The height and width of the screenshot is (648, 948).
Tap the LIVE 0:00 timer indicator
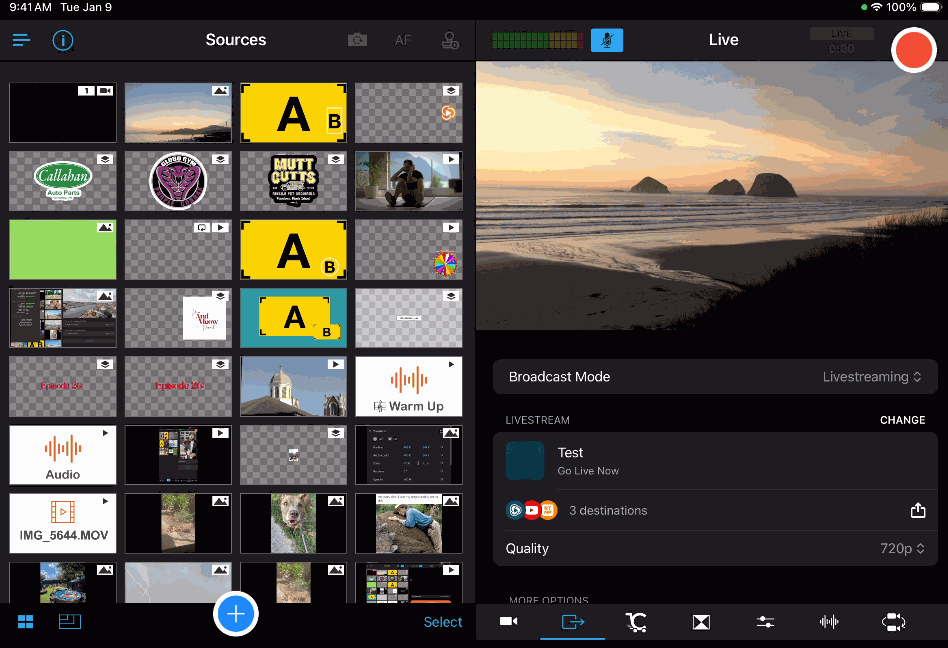[842, 41]
